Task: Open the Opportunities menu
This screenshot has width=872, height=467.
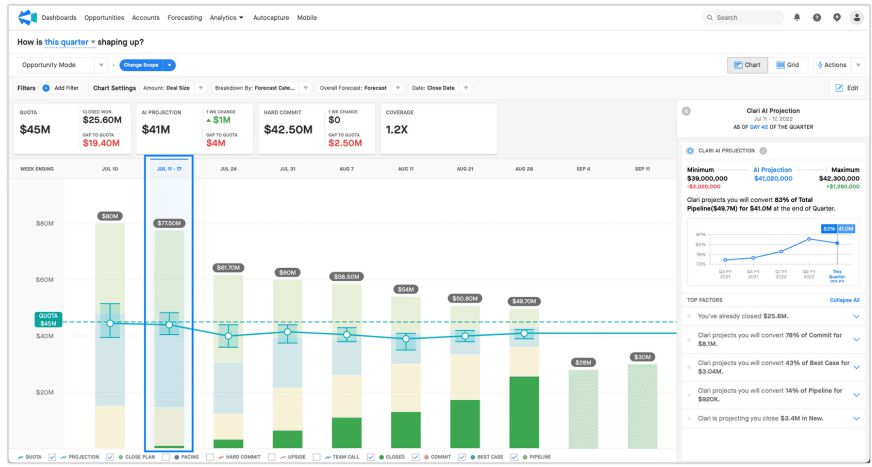Action: point(104,18)
